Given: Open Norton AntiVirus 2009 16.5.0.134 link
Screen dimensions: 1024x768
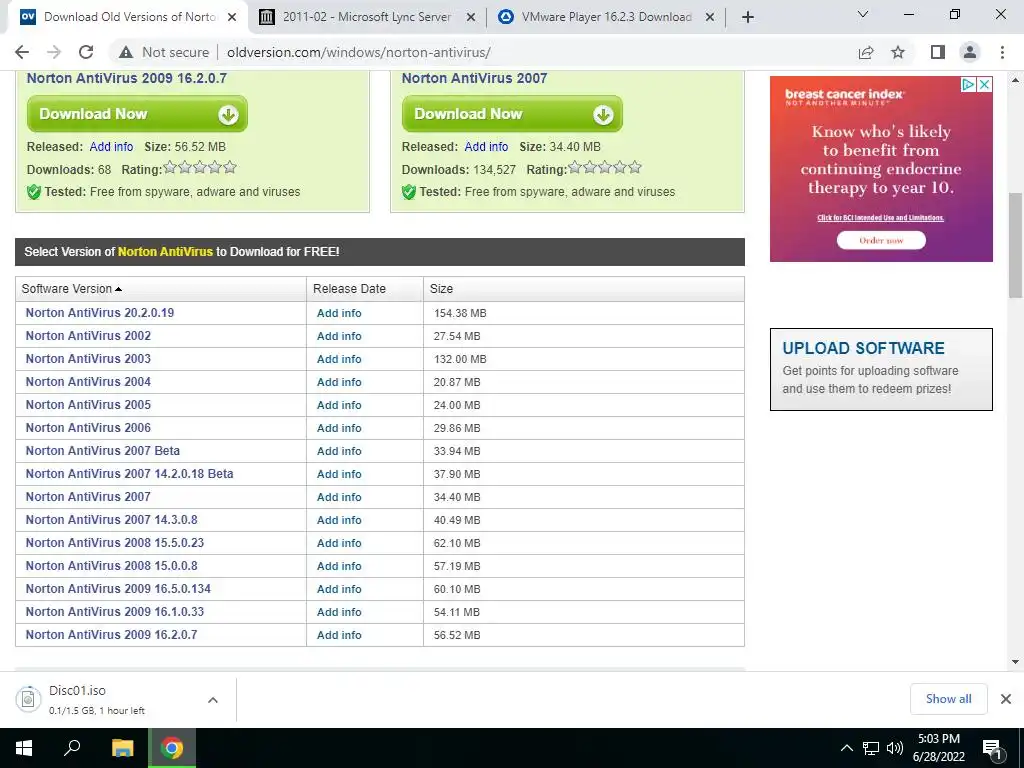Looking at the screenshot, I should click(x=118, y=588).
